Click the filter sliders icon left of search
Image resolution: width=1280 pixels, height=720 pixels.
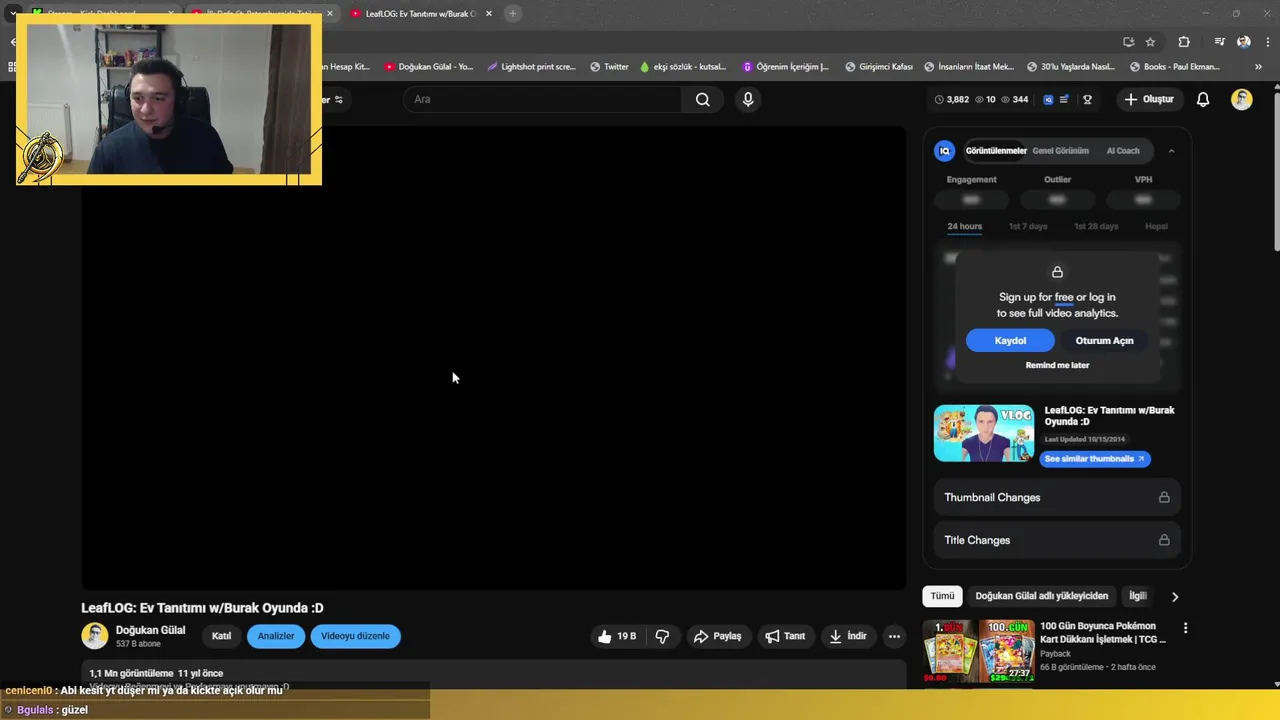[x=339, y=99]
